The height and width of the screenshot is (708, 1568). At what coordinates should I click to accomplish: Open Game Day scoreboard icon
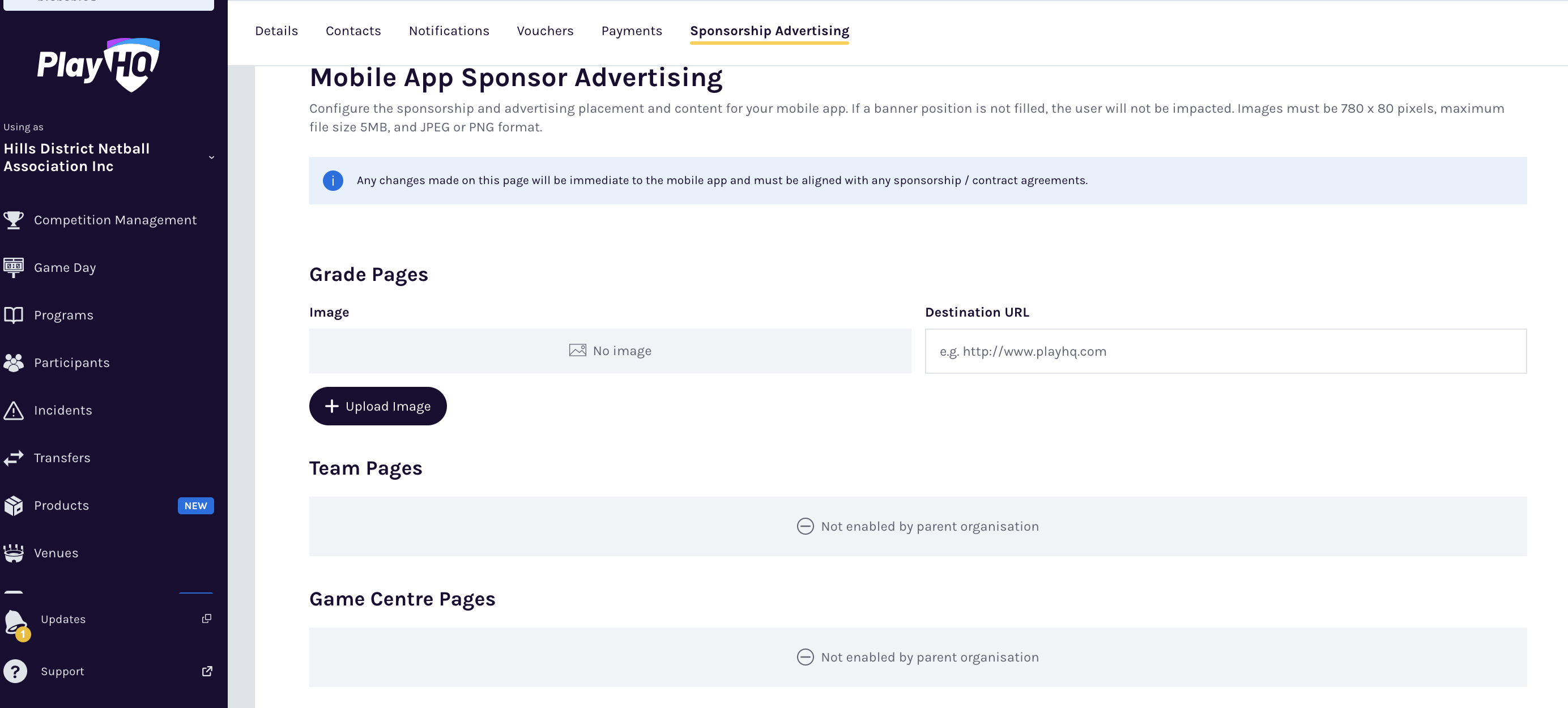(14, 267)
